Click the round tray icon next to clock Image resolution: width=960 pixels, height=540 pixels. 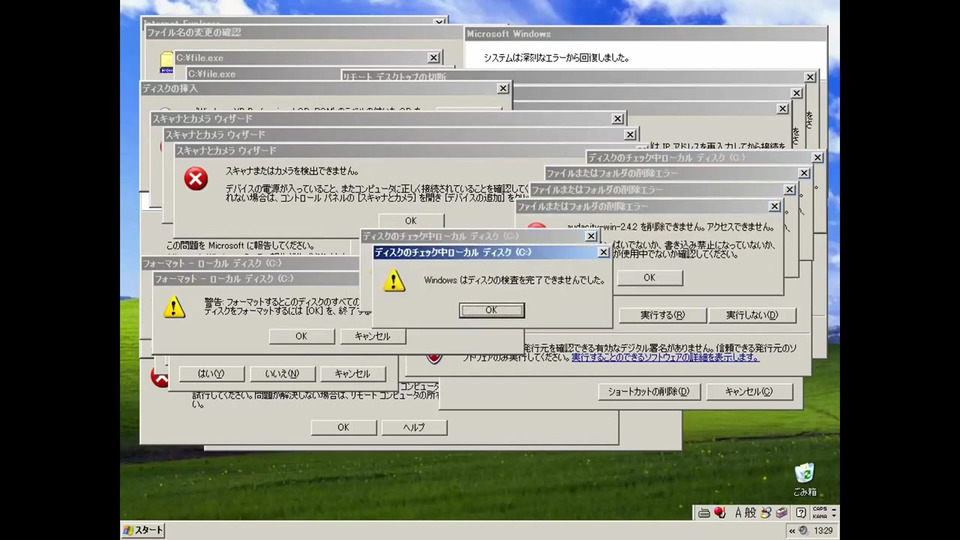[803, 530]
